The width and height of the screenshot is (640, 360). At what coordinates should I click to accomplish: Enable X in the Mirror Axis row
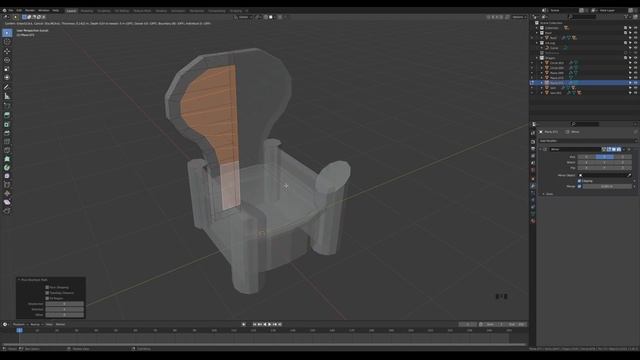tap(587, 157)
